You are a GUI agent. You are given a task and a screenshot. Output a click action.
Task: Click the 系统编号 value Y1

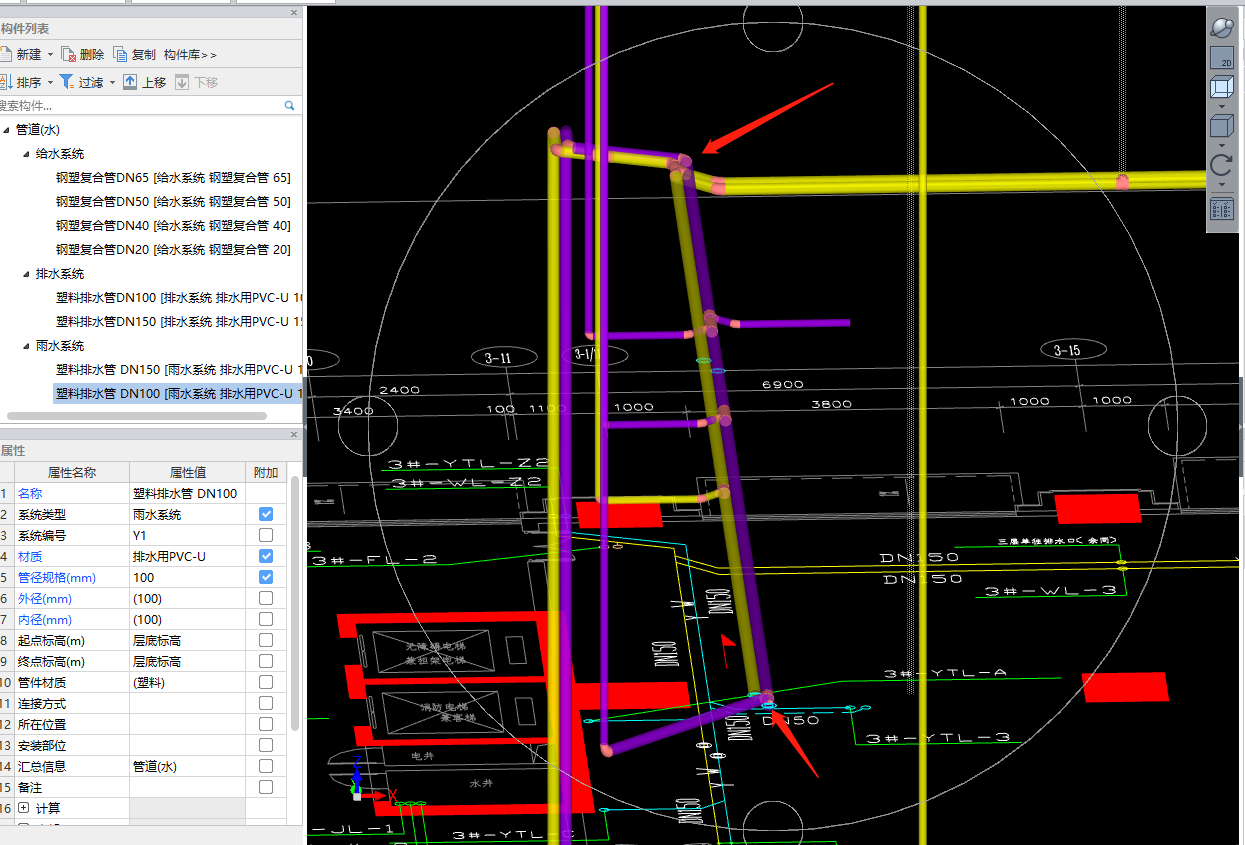point(187,535)
